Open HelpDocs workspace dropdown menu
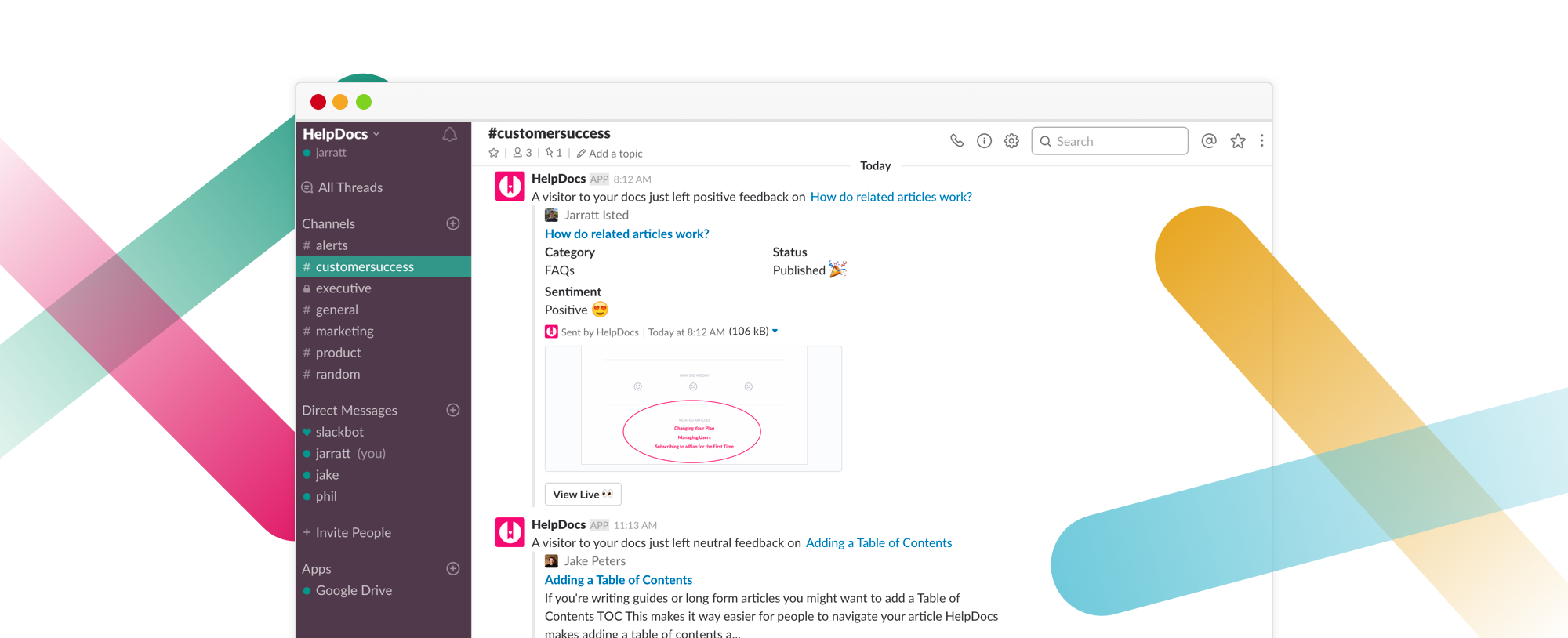Image resolution: width=1568 pixels, height=638 pixels. [x=342, y=134]
